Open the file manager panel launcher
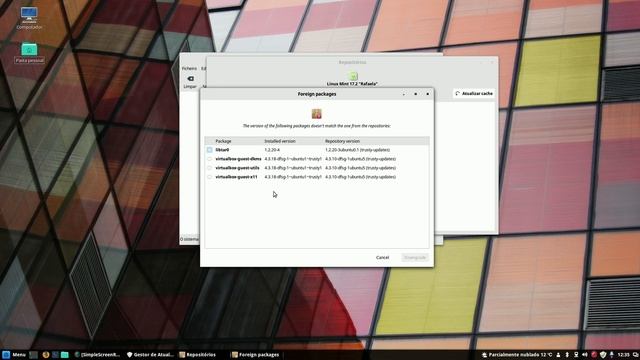 pyautogui.click(x=64, y=355)
